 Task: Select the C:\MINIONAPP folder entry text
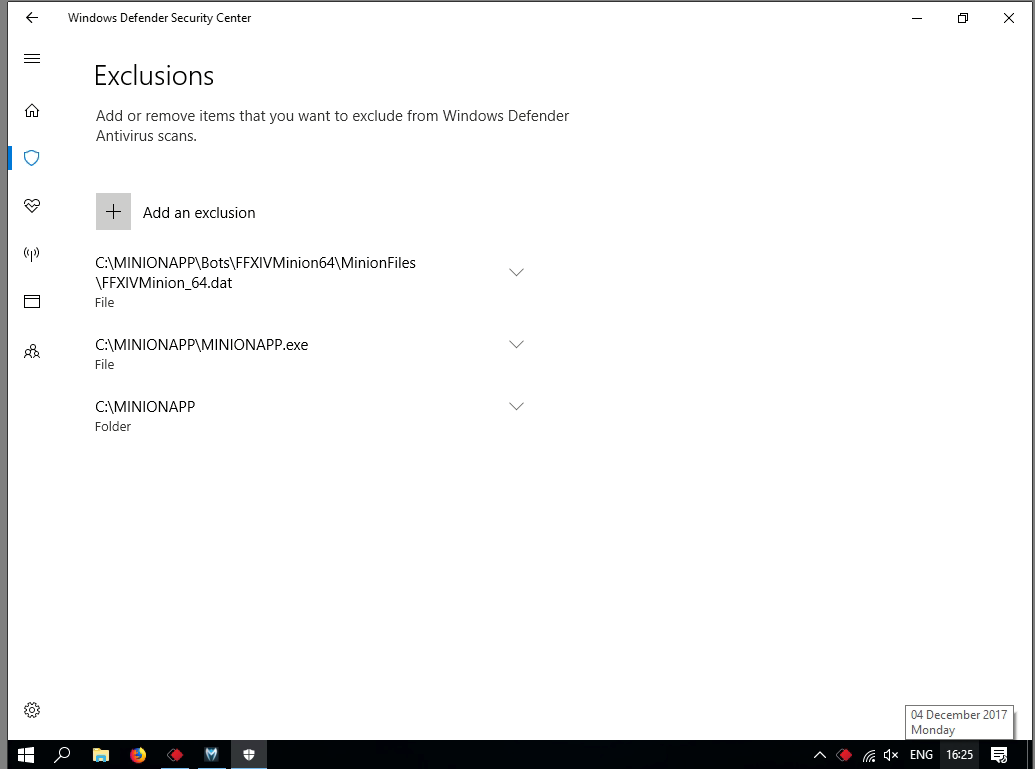coord(145,407)
